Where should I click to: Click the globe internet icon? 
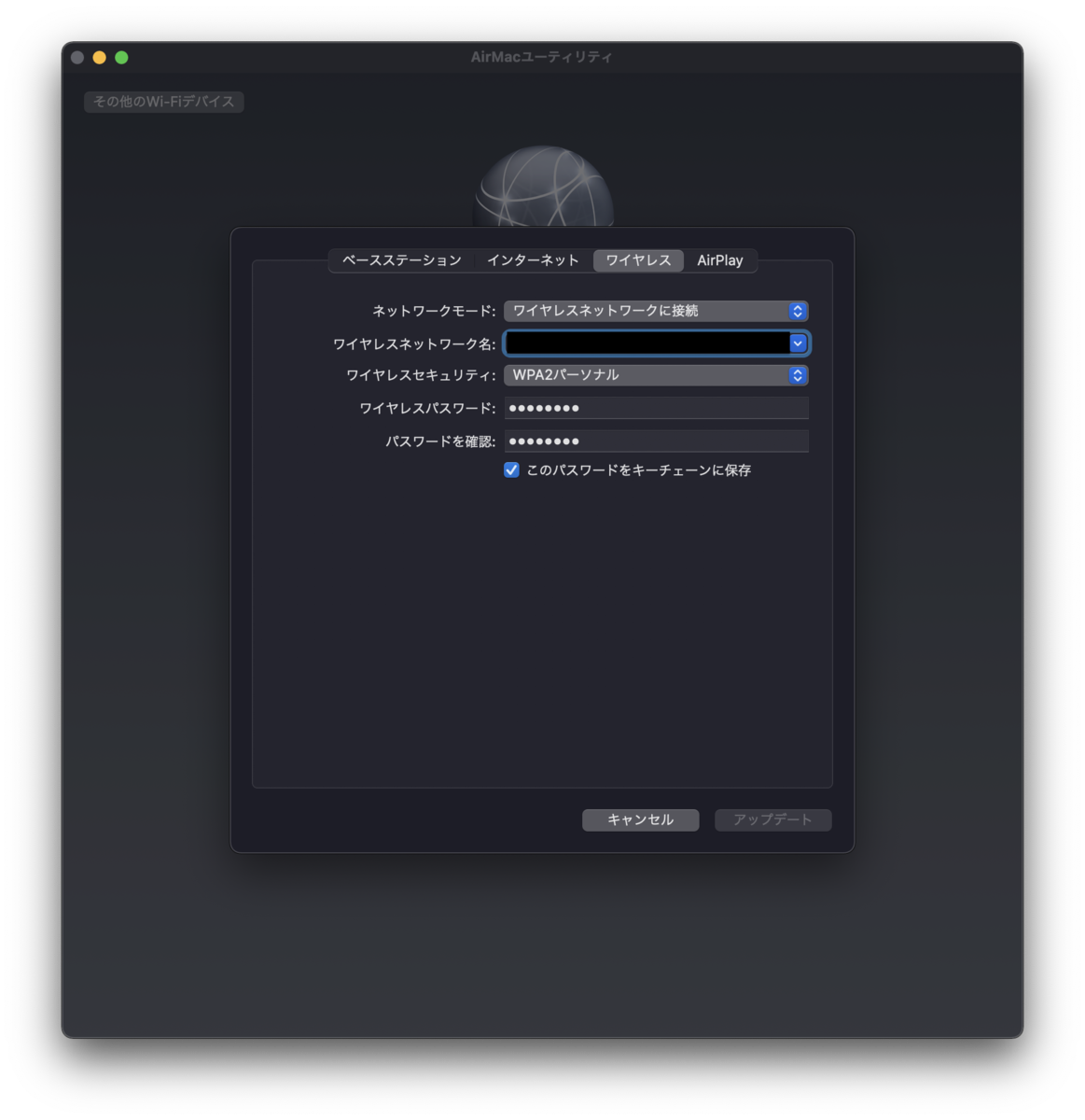pyautogui.click(x=545, y=187)
